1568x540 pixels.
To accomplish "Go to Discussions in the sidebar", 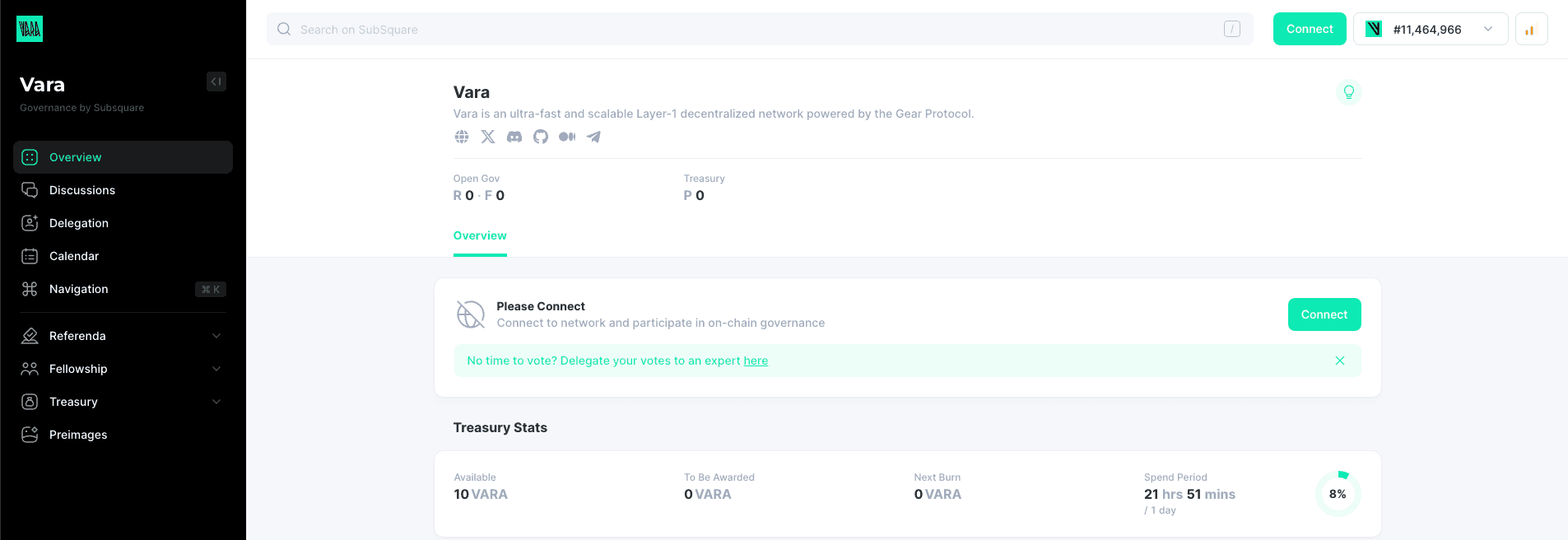I will pyautogui.click(x=82, y=190).
